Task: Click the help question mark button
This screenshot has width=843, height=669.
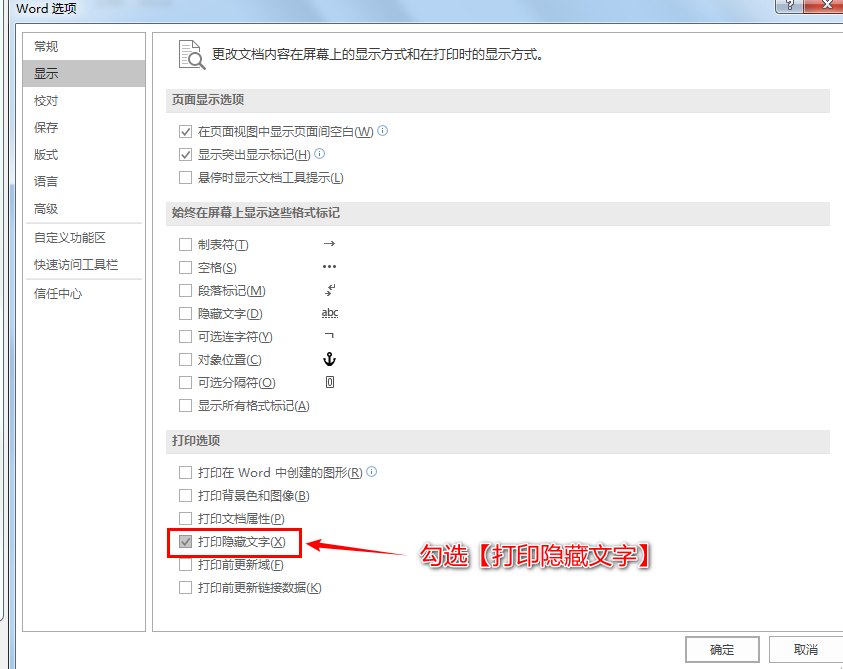Action: 789,5
